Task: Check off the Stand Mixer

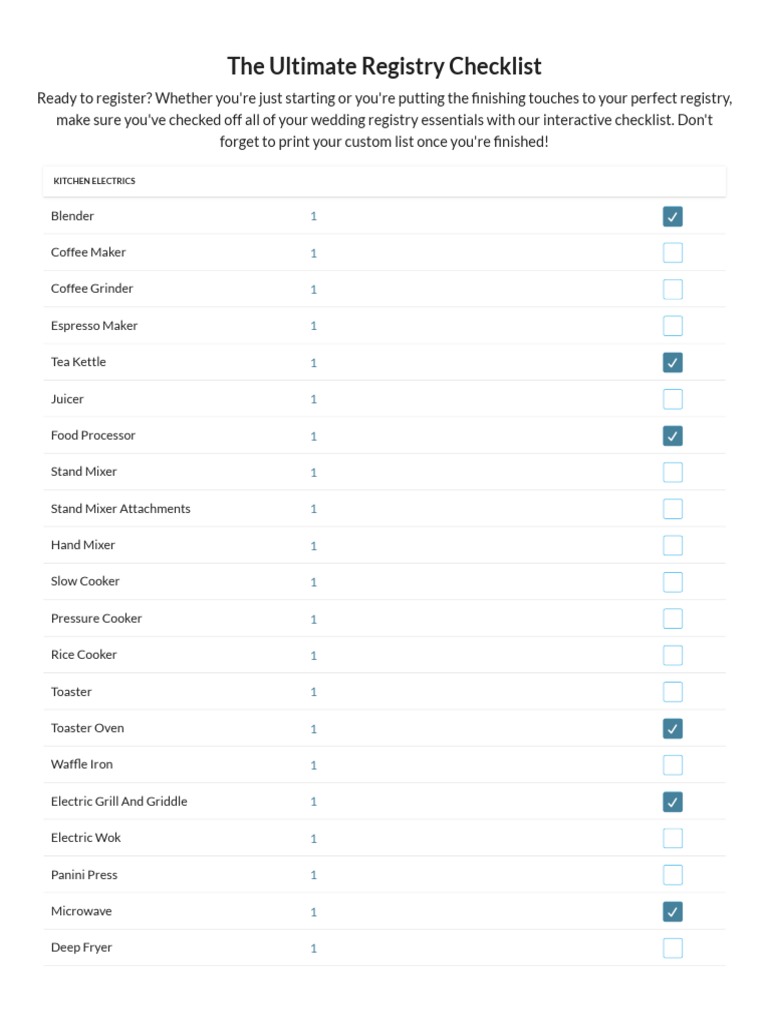Action: pos(673,472)
